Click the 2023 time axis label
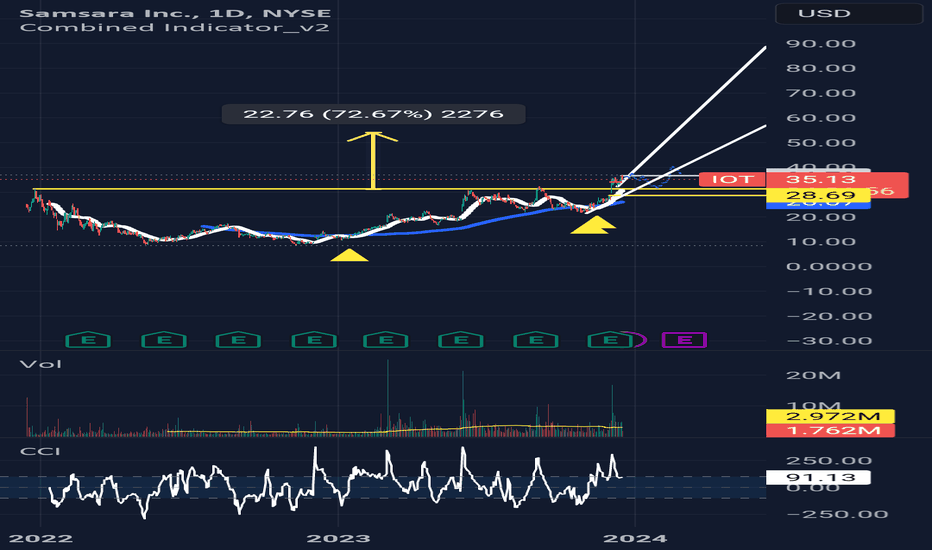 338,539
